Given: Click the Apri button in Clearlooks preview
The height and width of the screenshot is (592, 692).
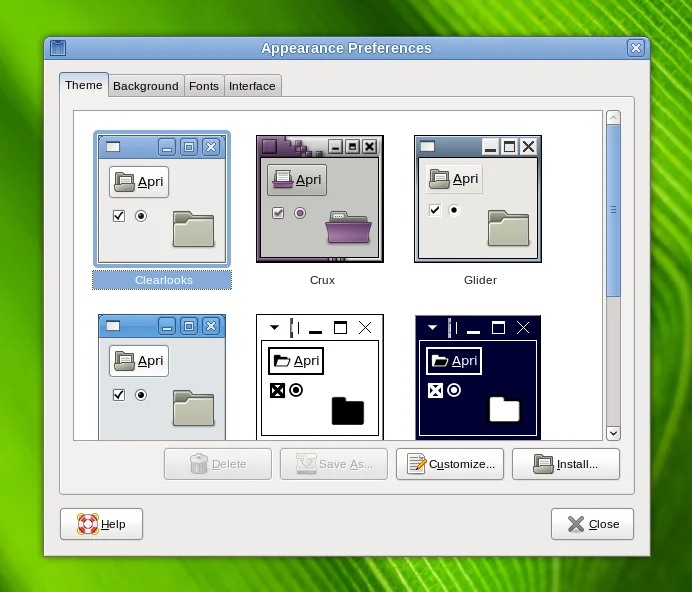Looking at the screenshot, I should (139, 181).
